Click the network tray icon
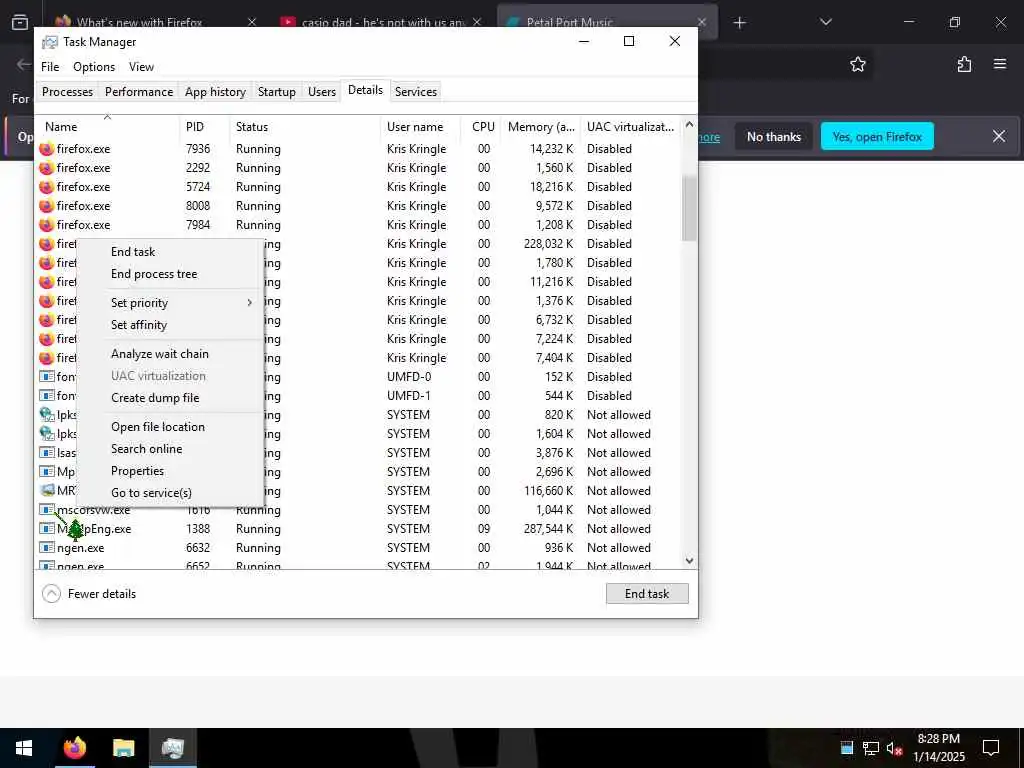Screen dimensions: 1024x768 coord(871,748)
